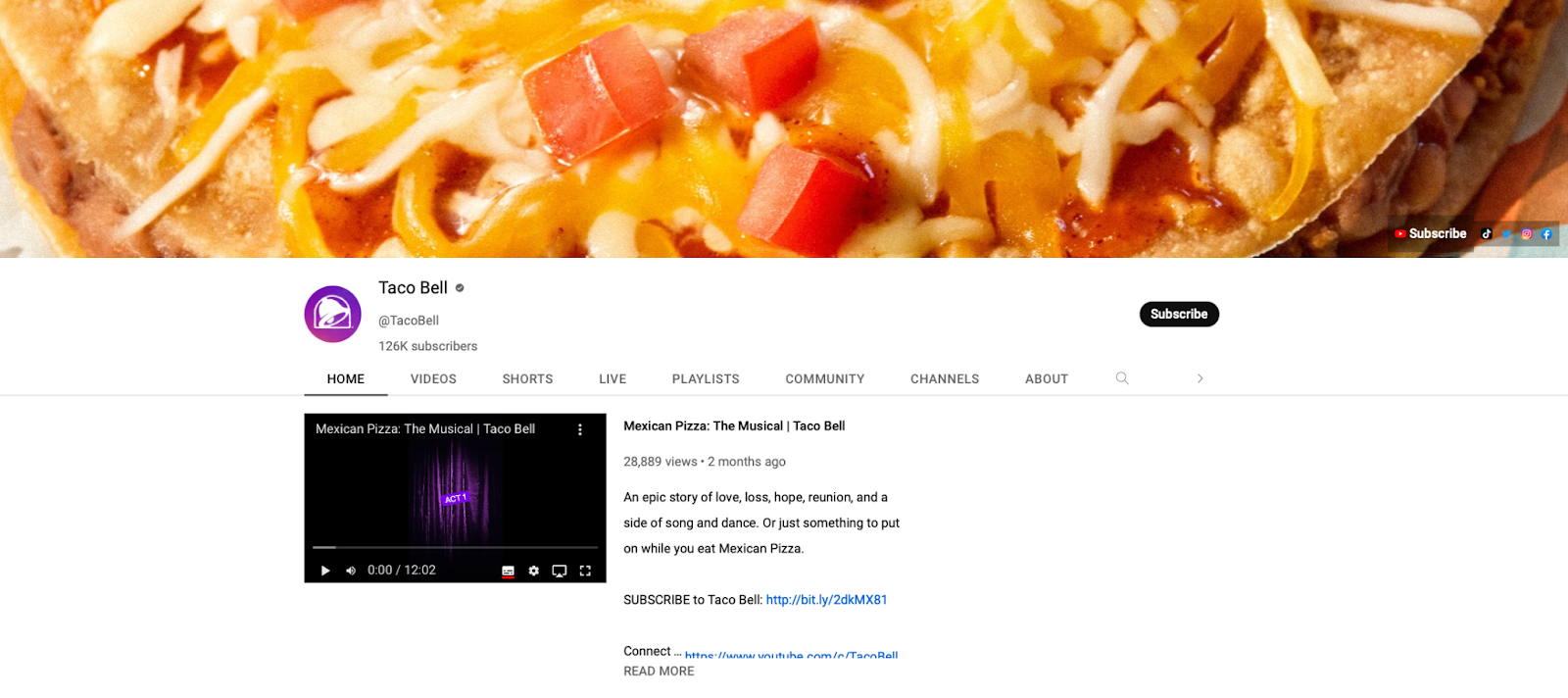Expand description with READ MORE
1568x698 pixels.
pos(659,672)
